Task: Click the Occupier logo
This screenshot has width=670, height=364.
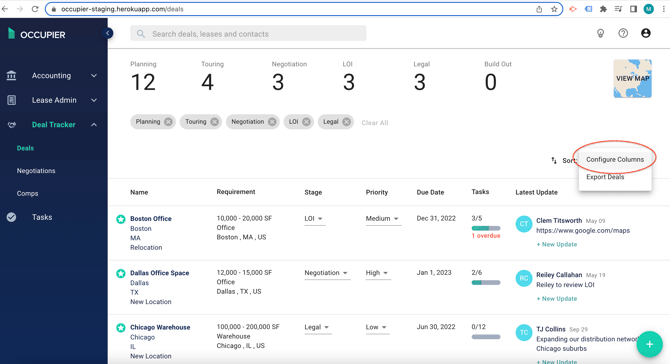Action: (37, 34)
